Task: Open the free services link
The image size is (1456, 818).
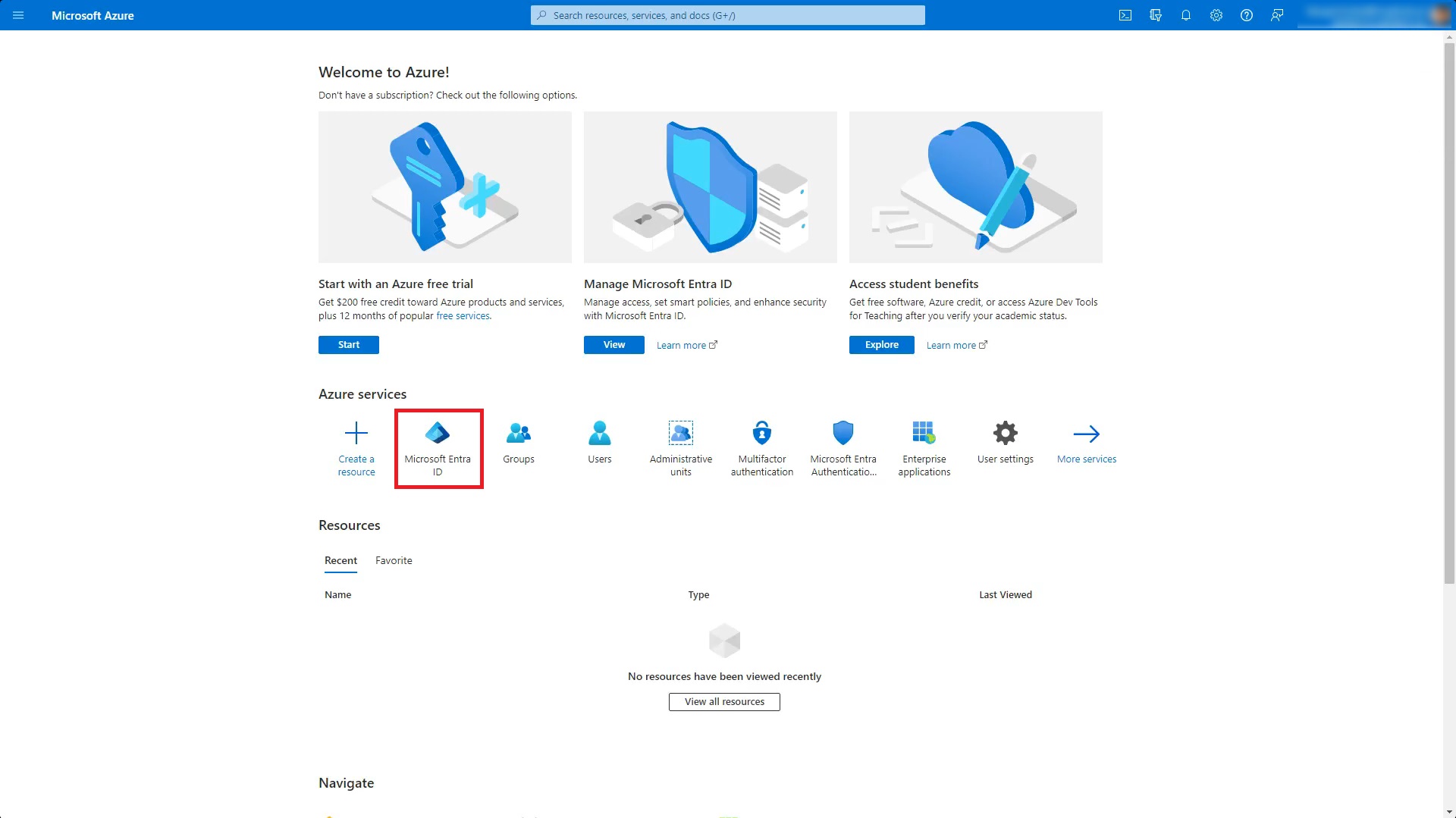Action: pos(463,315)
